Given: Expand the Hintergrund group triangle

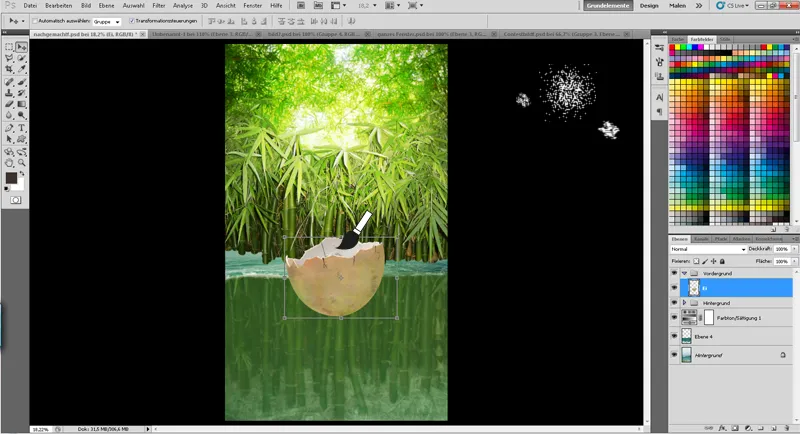Looking at the screenshot, I should pos(684,303).
